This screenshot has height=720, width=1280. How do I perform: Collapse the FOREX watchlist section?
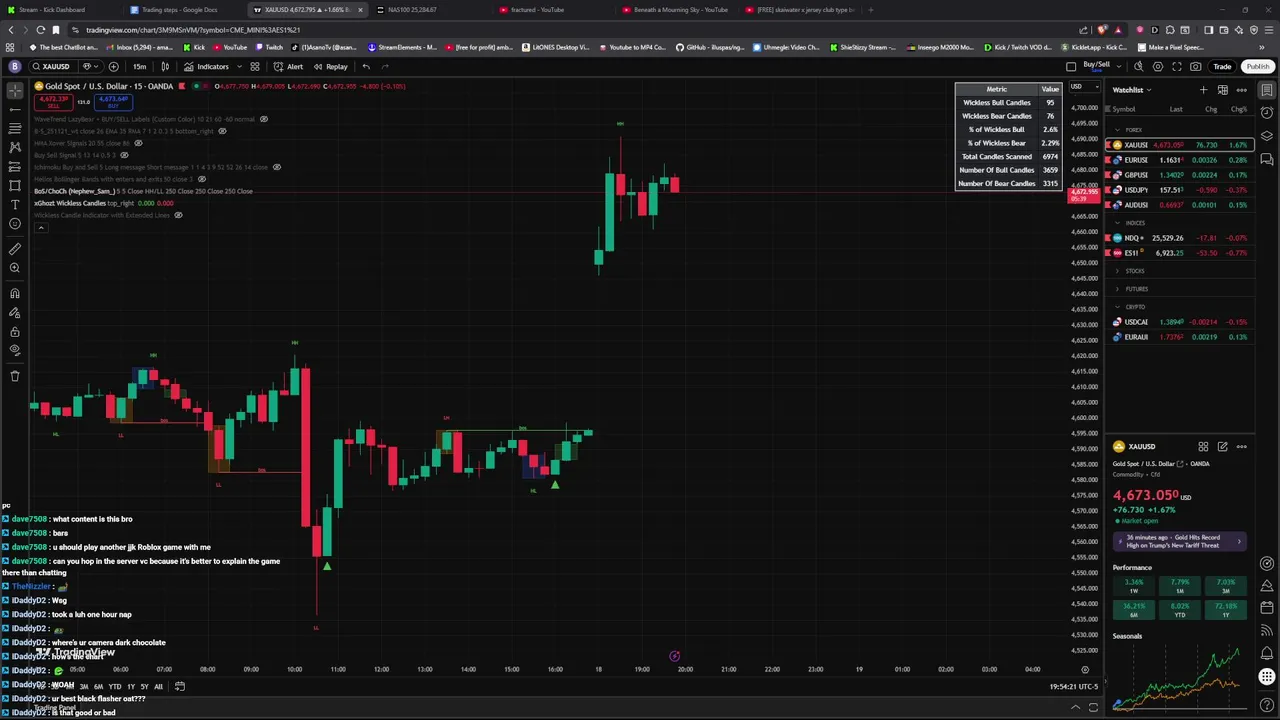tap(1117, 130)
